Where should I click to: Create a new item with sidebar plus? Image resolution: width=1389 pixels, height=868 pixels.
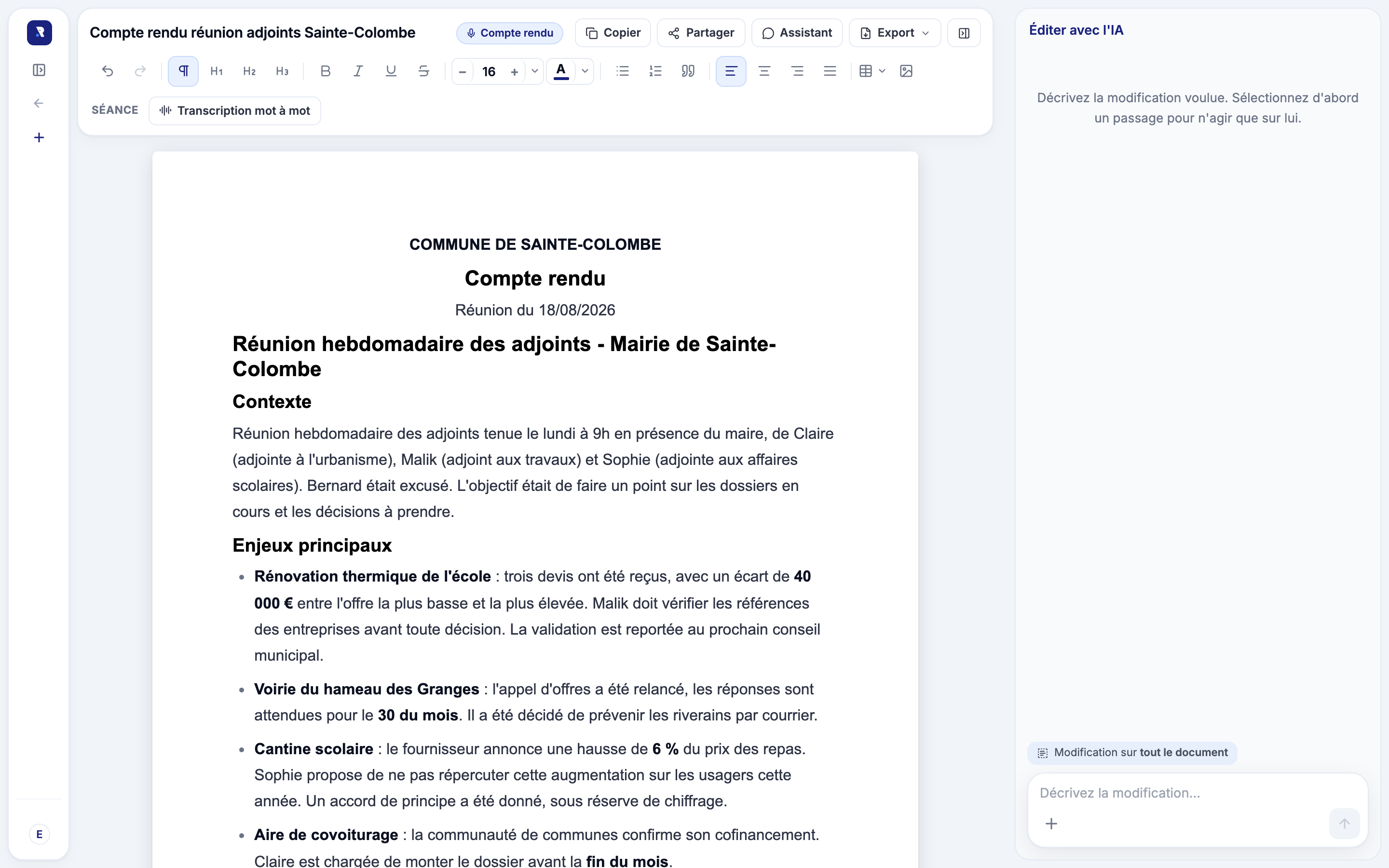tap(39, 138)
